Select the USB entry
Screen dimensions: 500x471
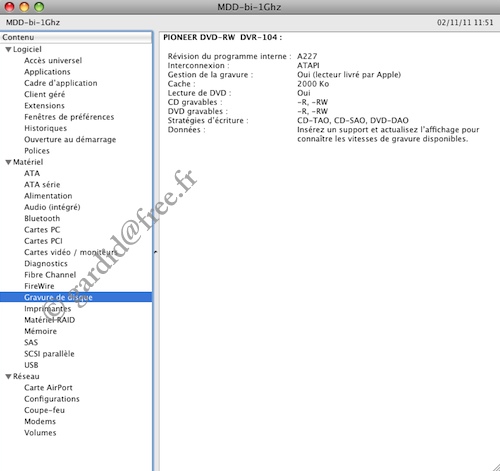[x=31, y=365]
